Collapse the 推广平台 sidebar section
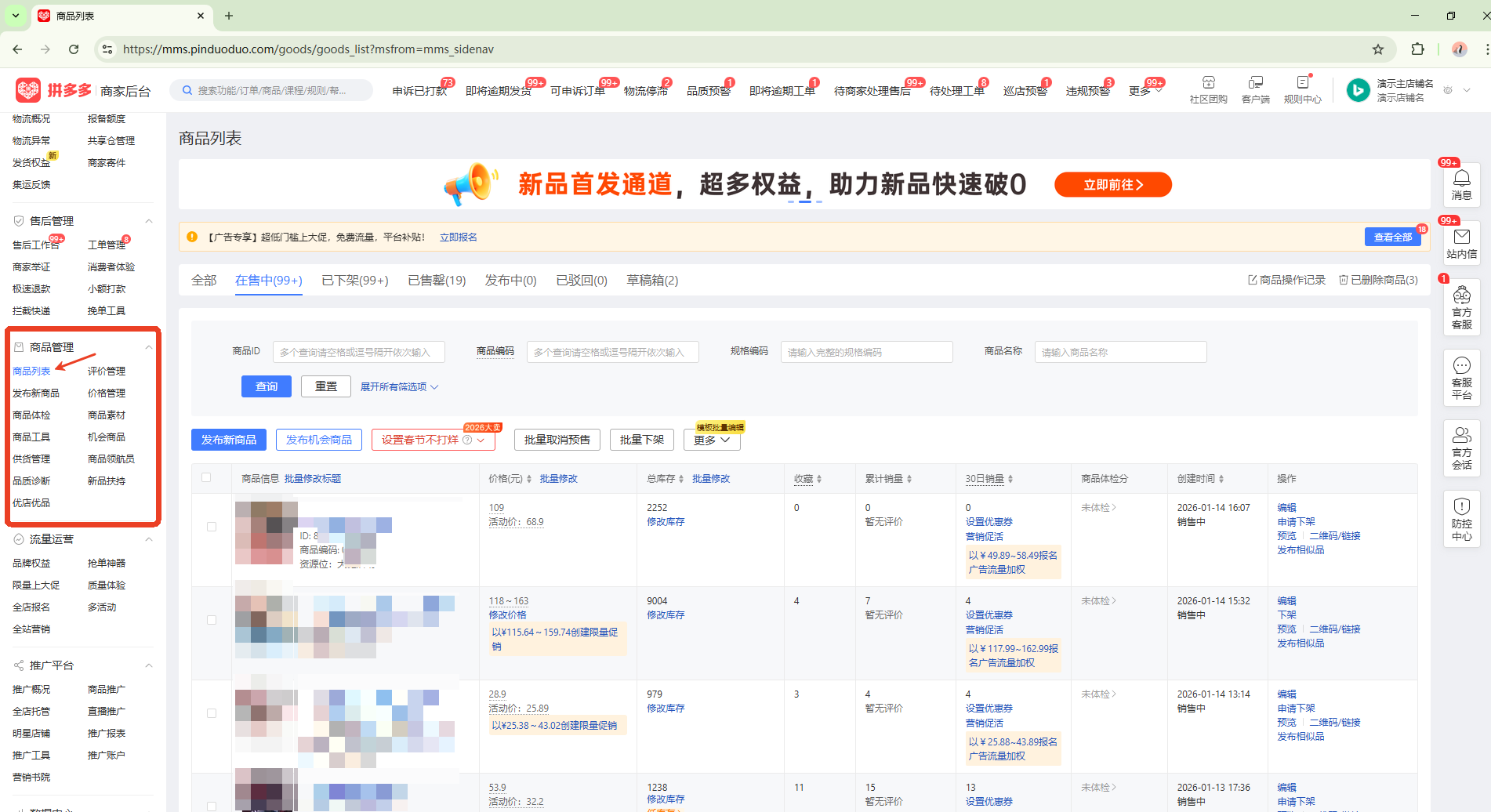 coord(148,665)
